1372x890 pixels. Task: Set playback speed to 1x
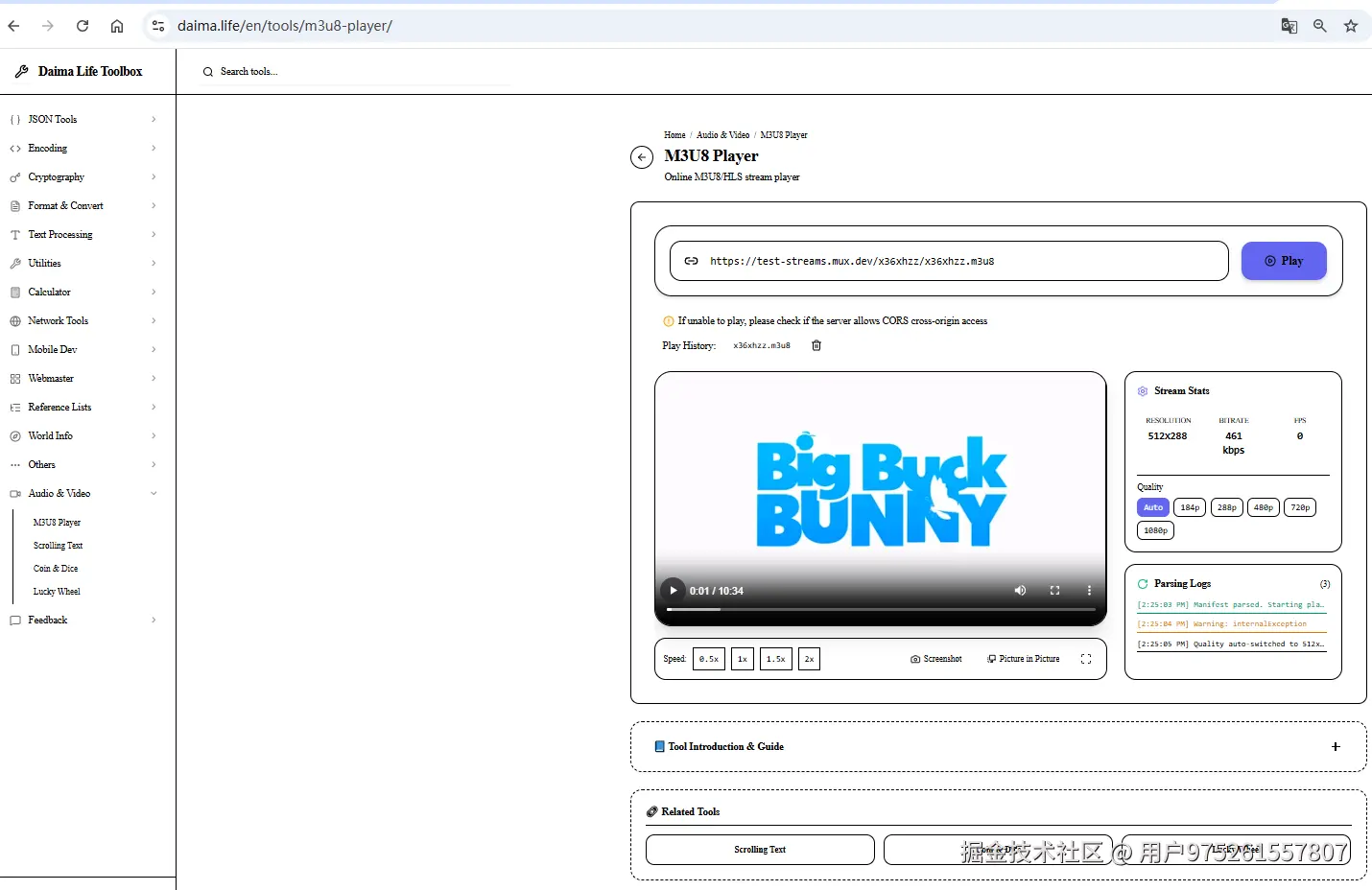[x=743, y=659]
